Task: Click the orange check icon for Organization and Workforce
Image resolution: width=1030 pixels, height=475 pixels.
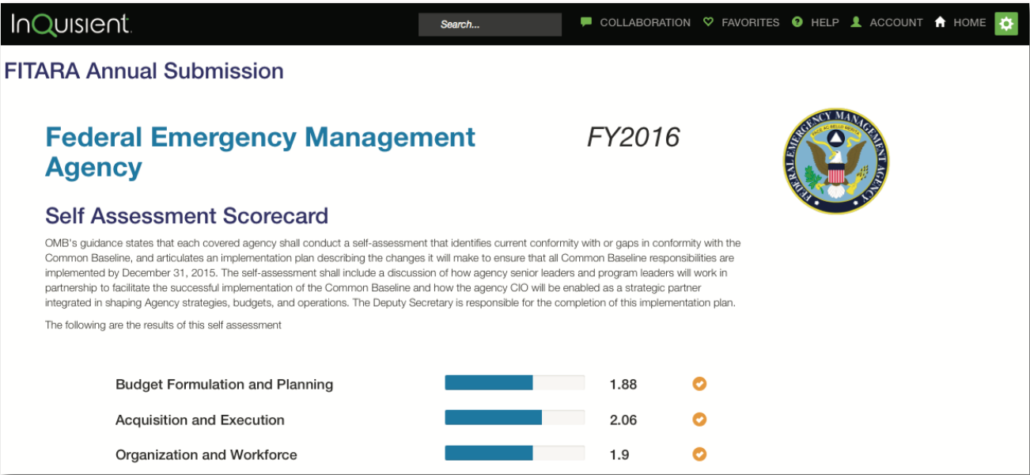Action: (x=700, y=454)
